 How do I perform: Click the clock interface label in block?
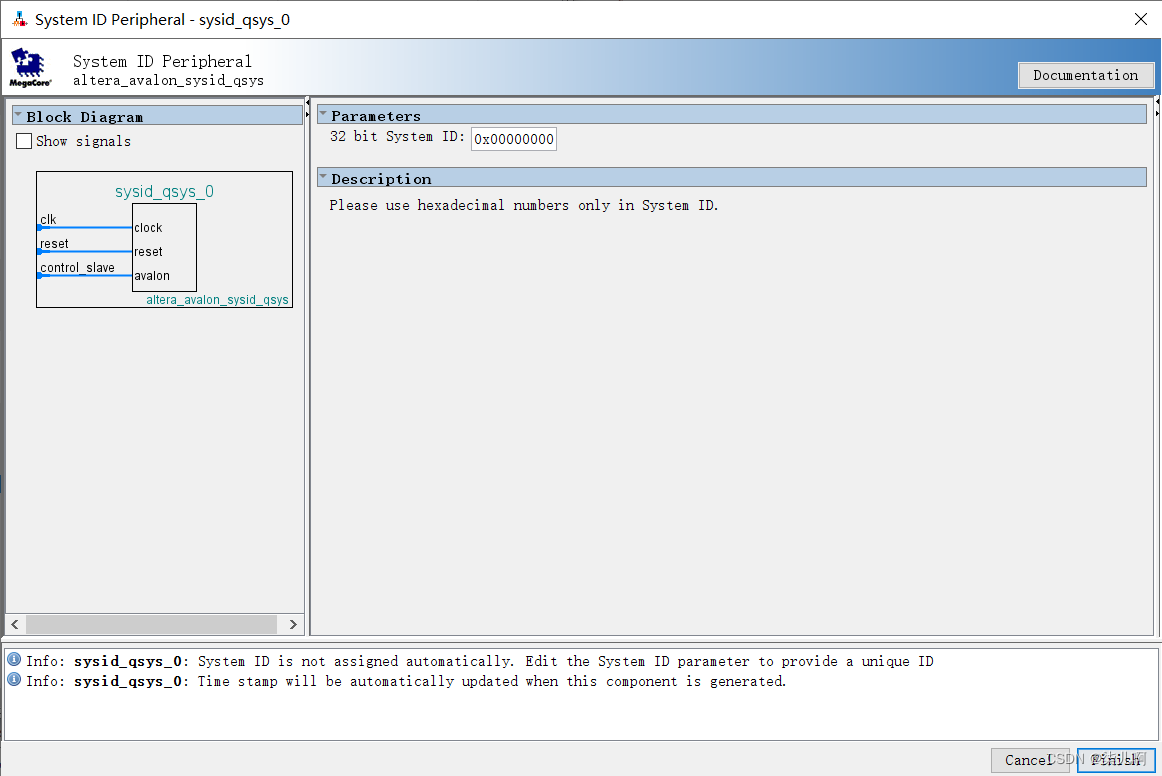[148, 228]
